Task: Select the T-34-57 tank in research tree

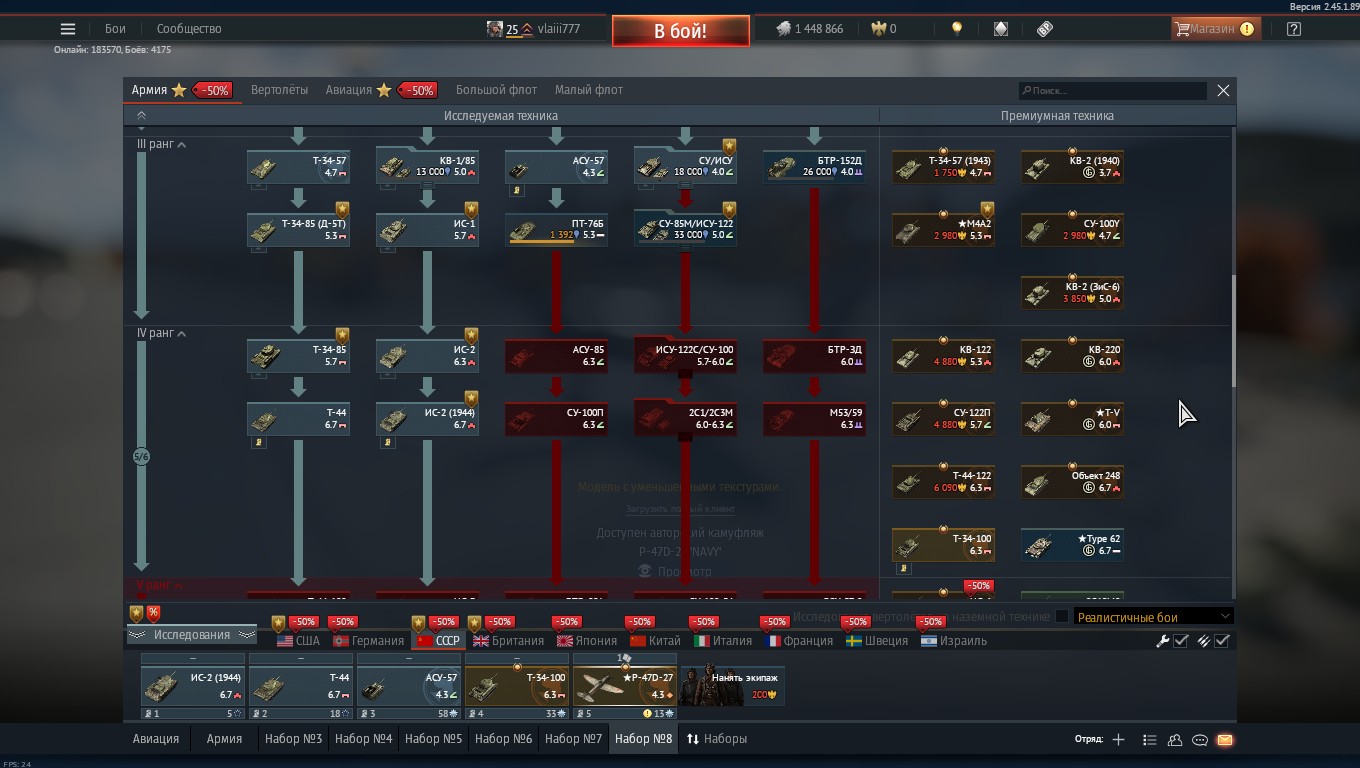Action: tap(298, 167)
